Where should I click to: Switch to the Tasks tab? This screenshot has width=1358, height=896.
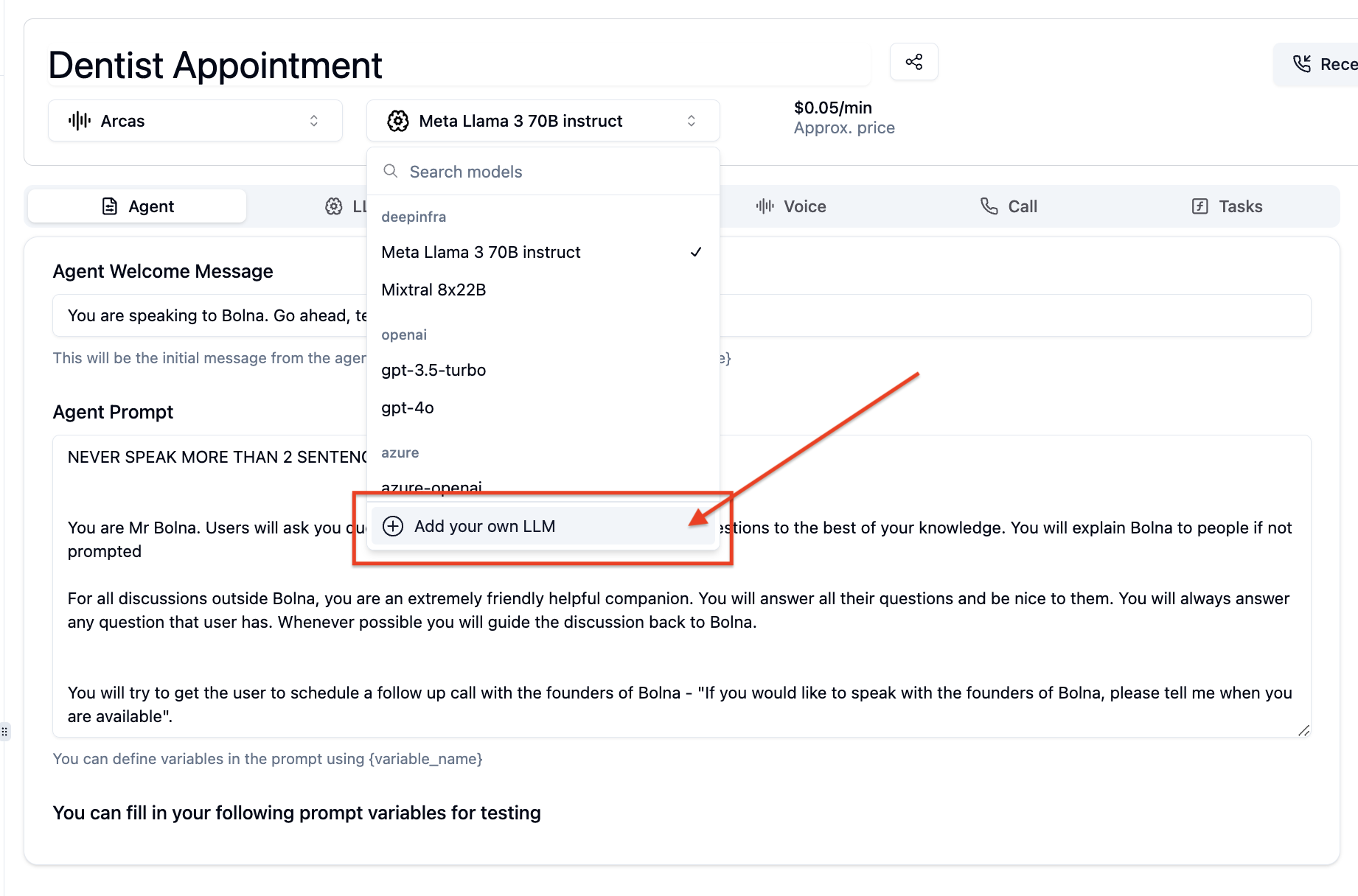tap(1227, 206)
